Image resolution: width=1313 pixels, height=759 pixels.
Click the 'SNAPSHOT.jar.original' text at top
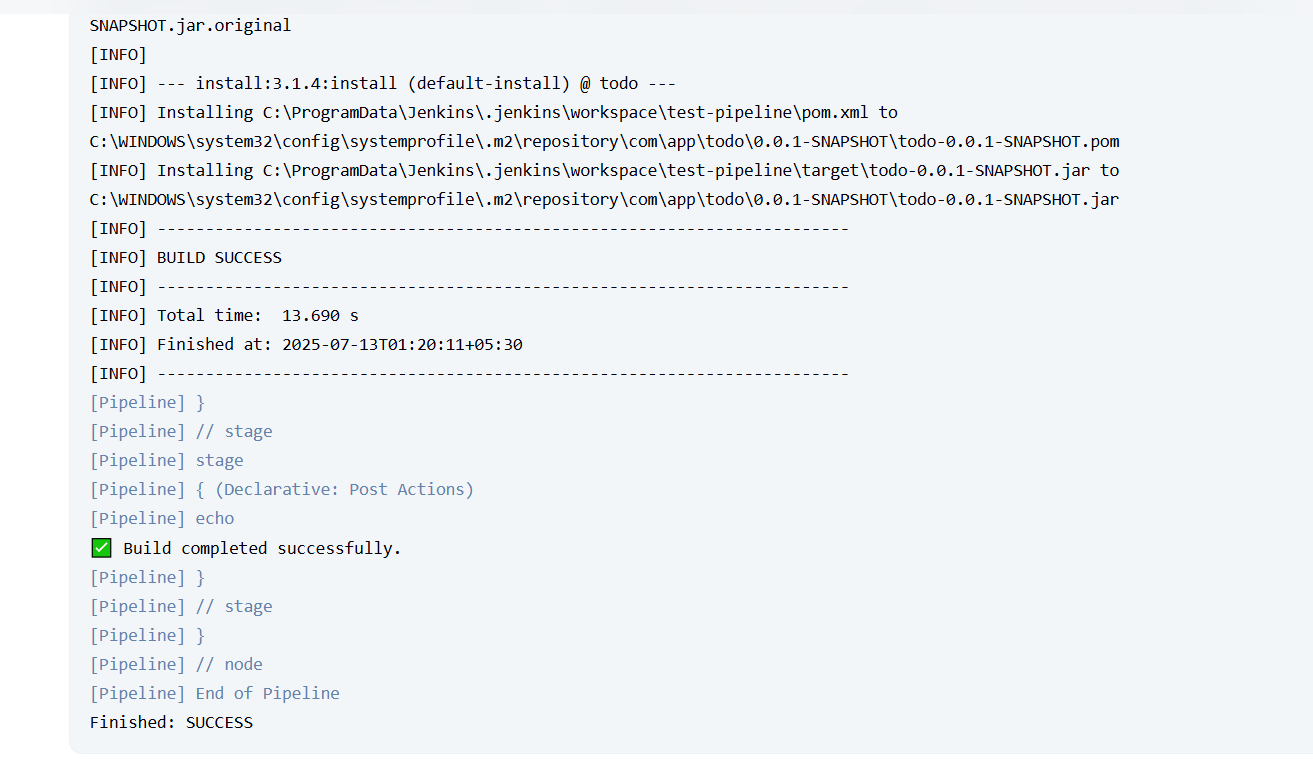click(x=190, y=25)
